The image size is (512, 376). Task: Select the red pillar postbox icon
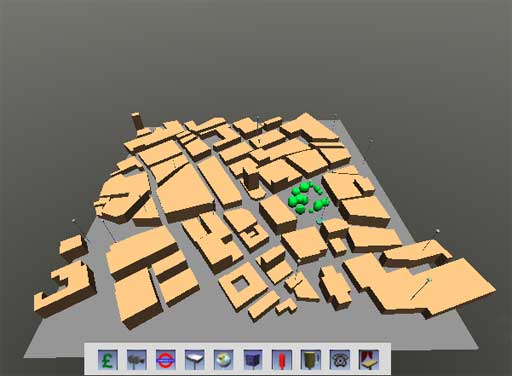point(282,360)
